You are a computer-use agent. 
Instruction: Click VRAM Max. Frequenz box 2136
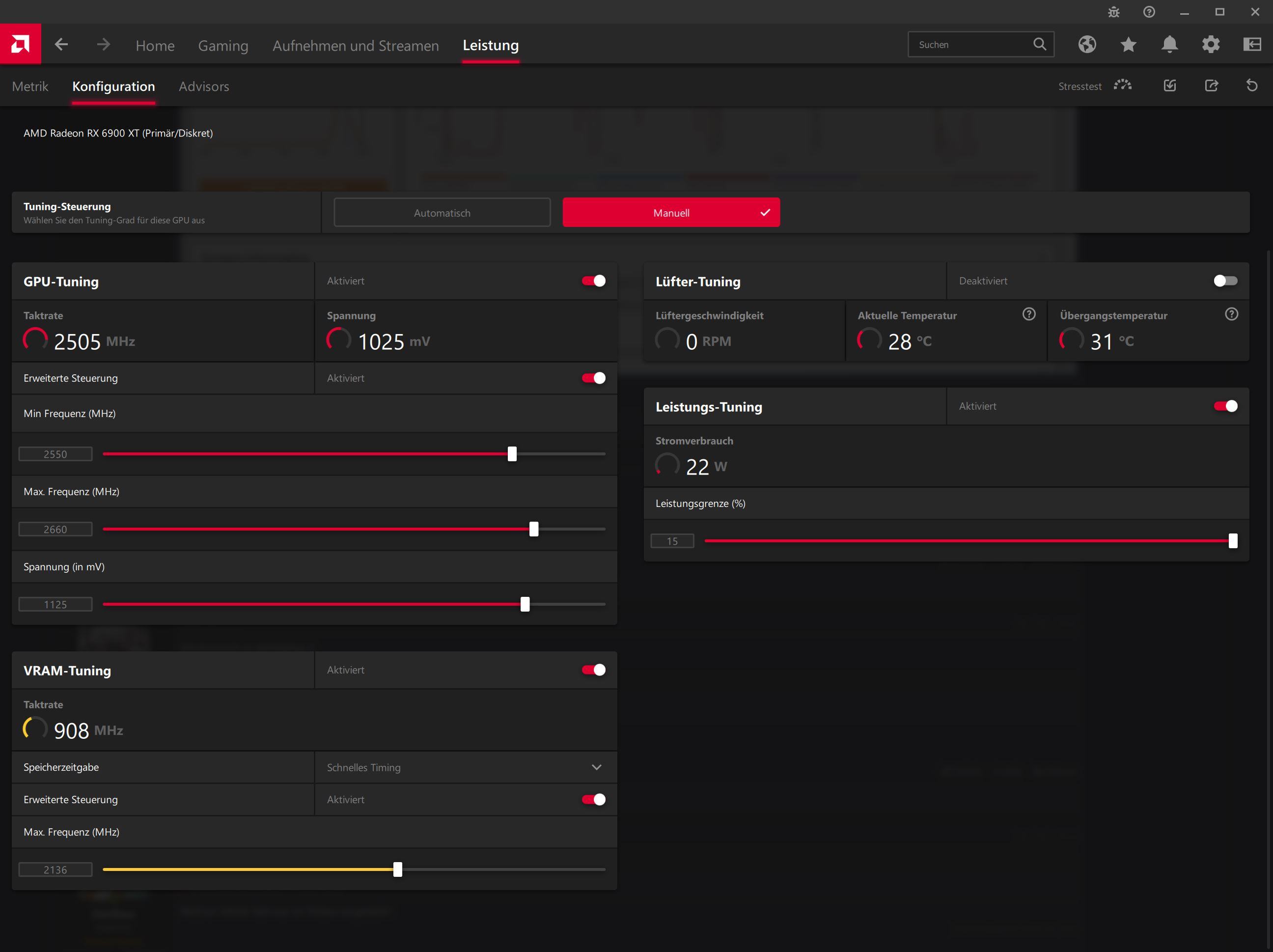[55, 869]
